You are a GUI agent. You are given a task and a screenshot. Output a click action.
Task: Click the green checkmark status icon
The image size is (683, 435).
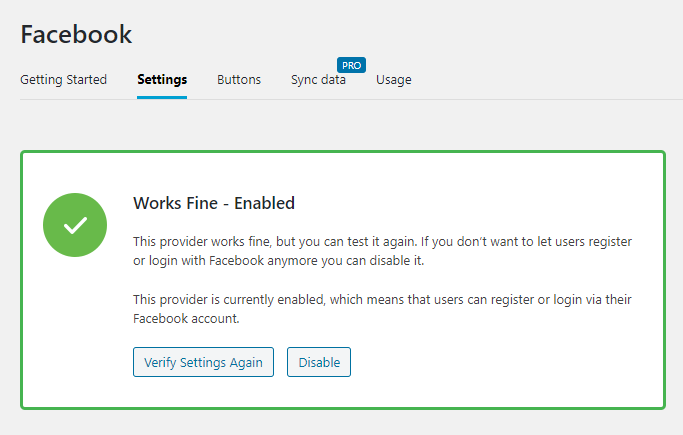(75, 225)
